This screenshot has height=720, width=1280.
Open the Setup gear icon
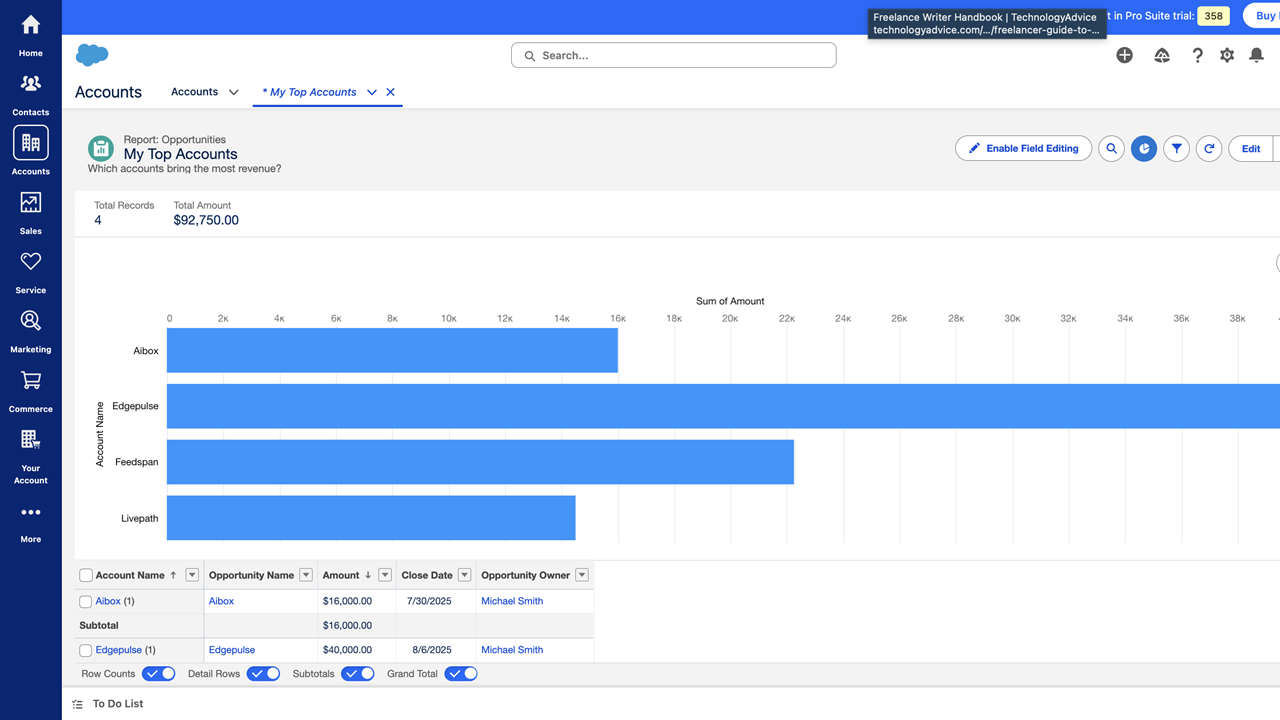click(1227, 56)
